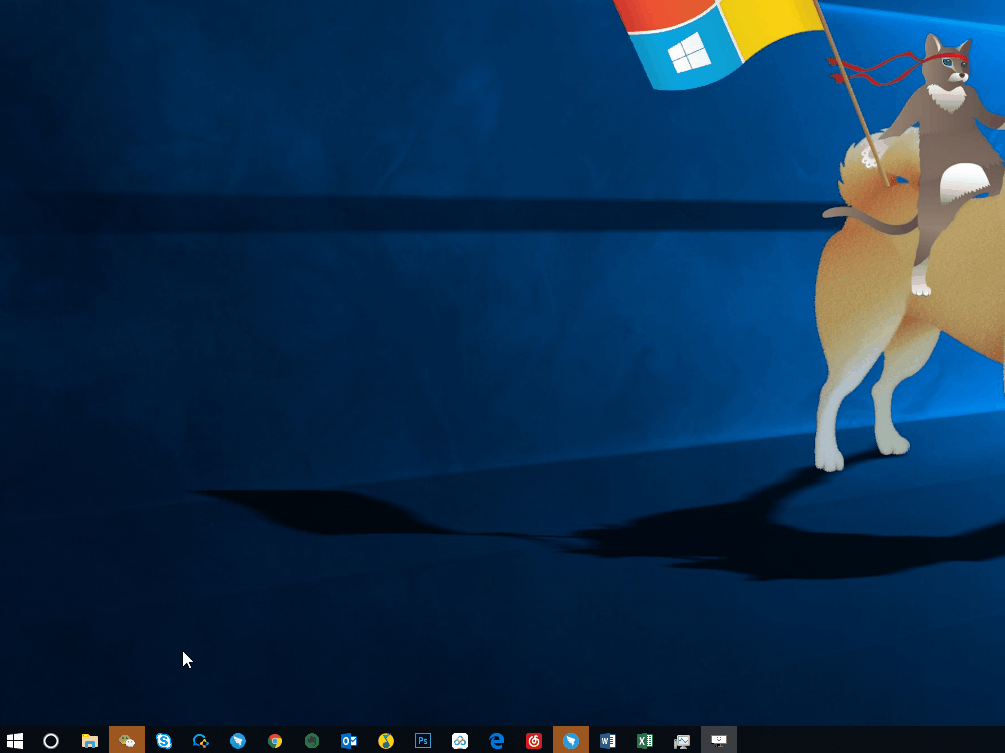This screenshot has width=1005, height=753.
Task: Open the yellow music note app icon
Action: tap(386, 741)
